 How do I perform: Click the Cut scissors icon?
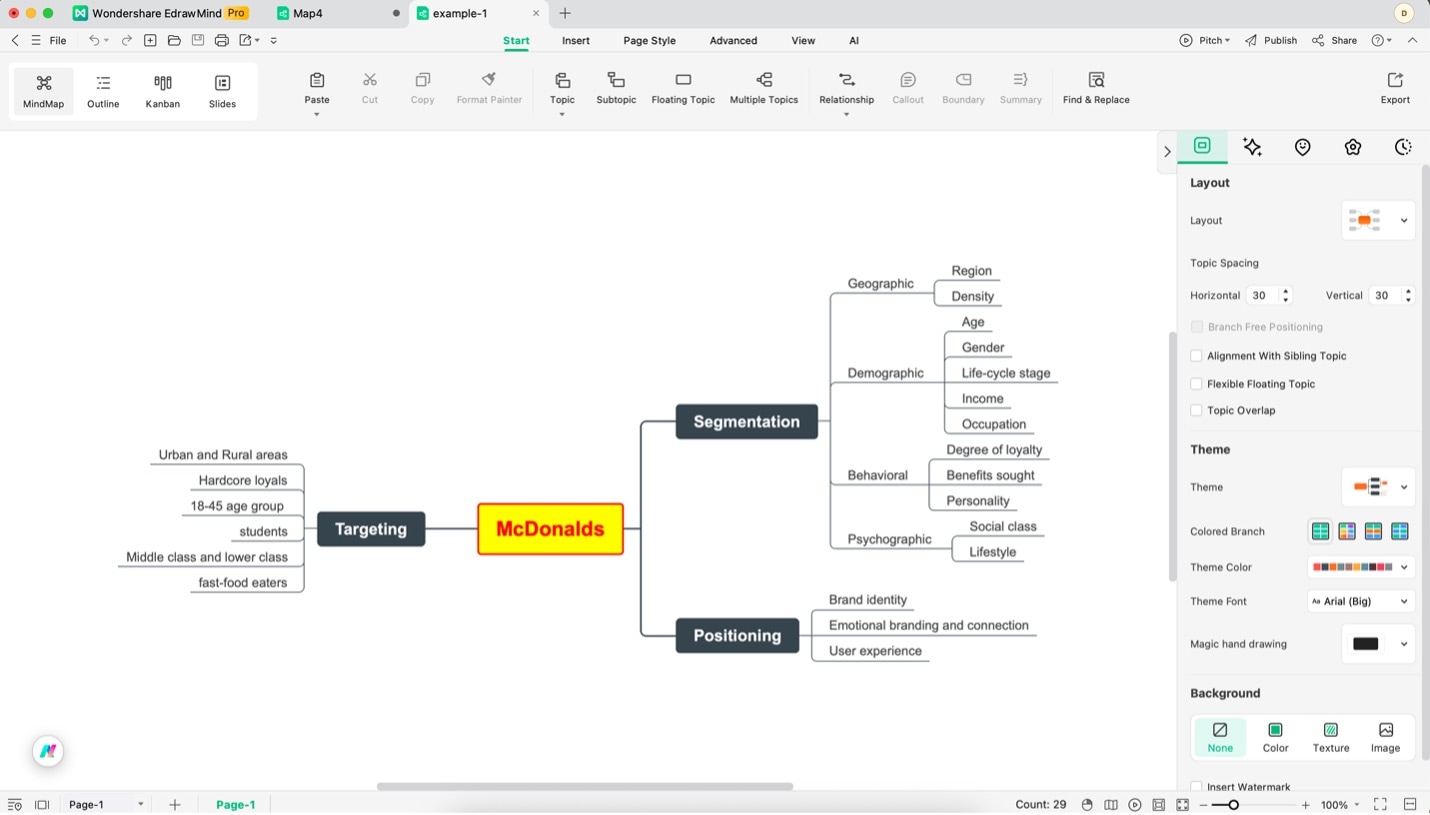tap(370, 80)
